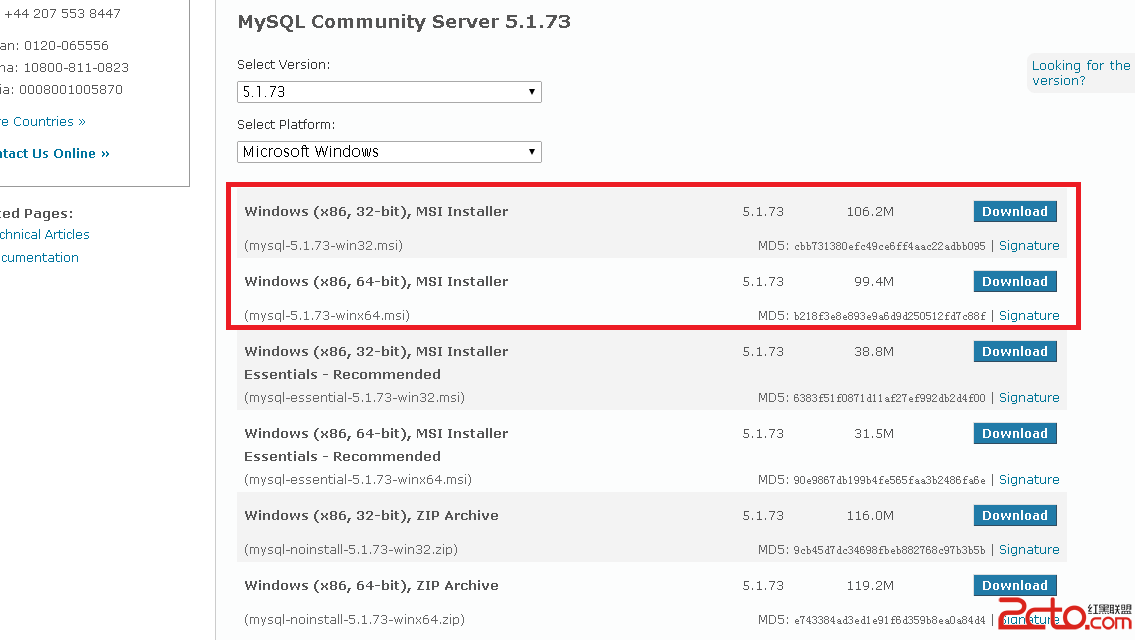Select the 'Windows (x86, 64-bit), ZIP Archive' title

coord(371,586)
